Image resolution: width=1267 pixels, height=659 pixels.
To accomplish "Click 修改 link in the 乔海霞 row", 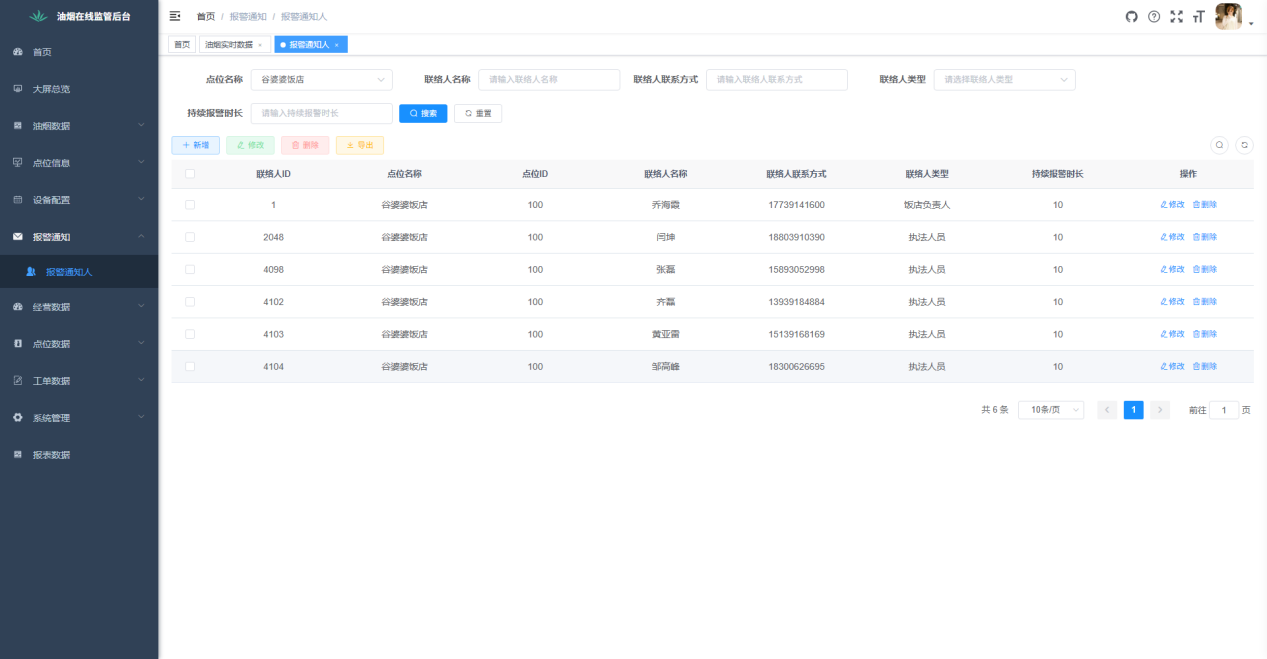I will pos(1172,205).
